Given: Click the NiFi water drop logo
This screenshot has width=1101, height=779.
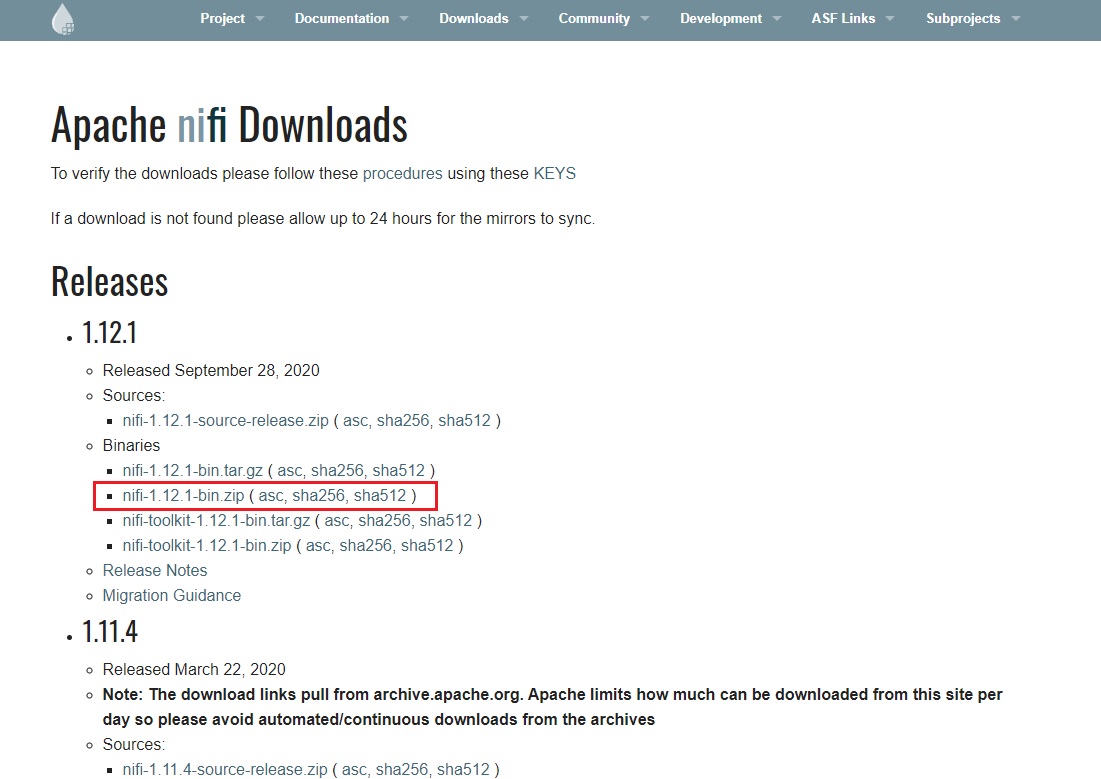Looking at the screenshot, I should [x=63, y=19].
